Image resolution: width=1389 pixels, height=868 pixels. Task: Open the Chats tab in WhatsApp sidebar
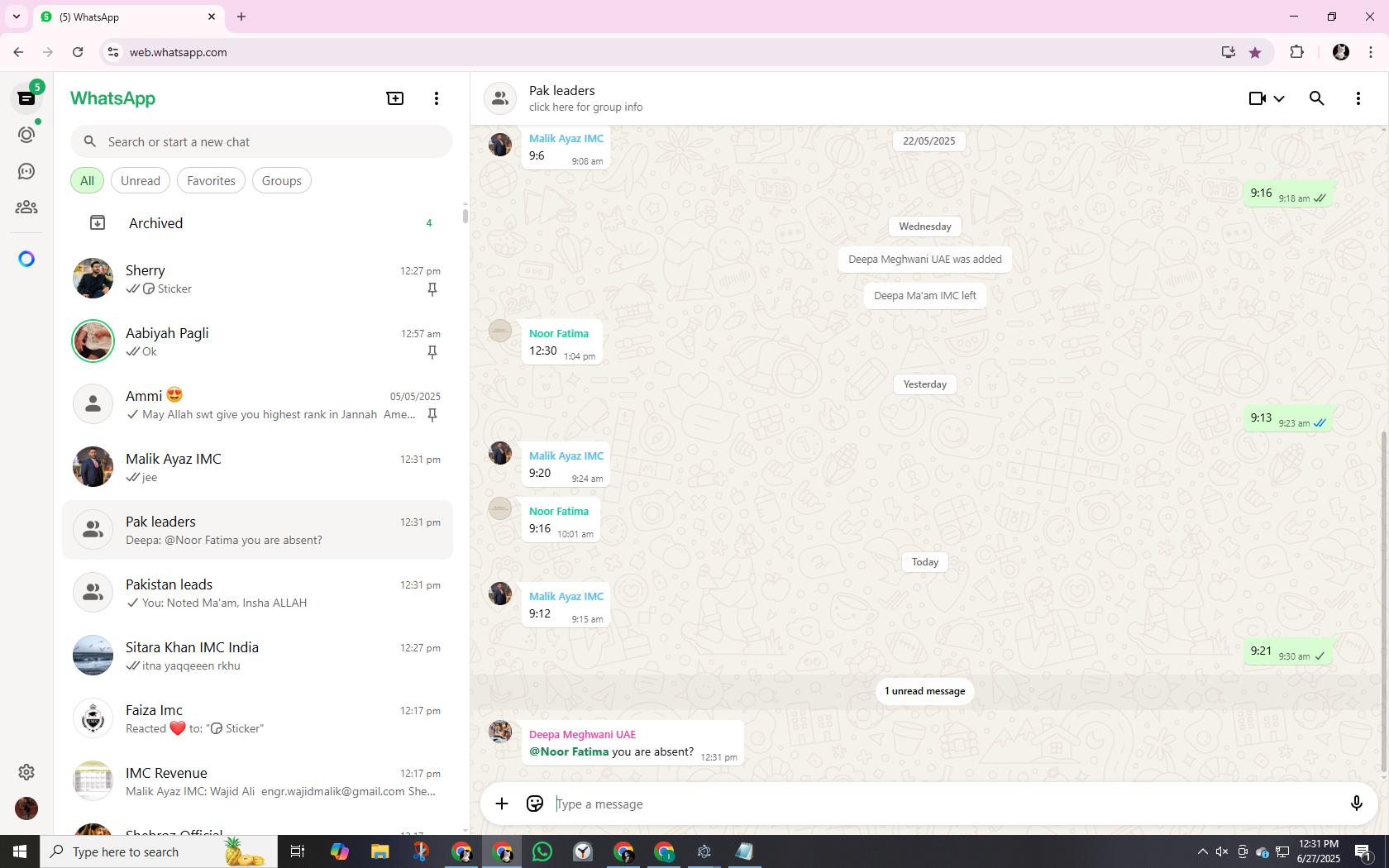pyautogui.click(x=26, y=98)
